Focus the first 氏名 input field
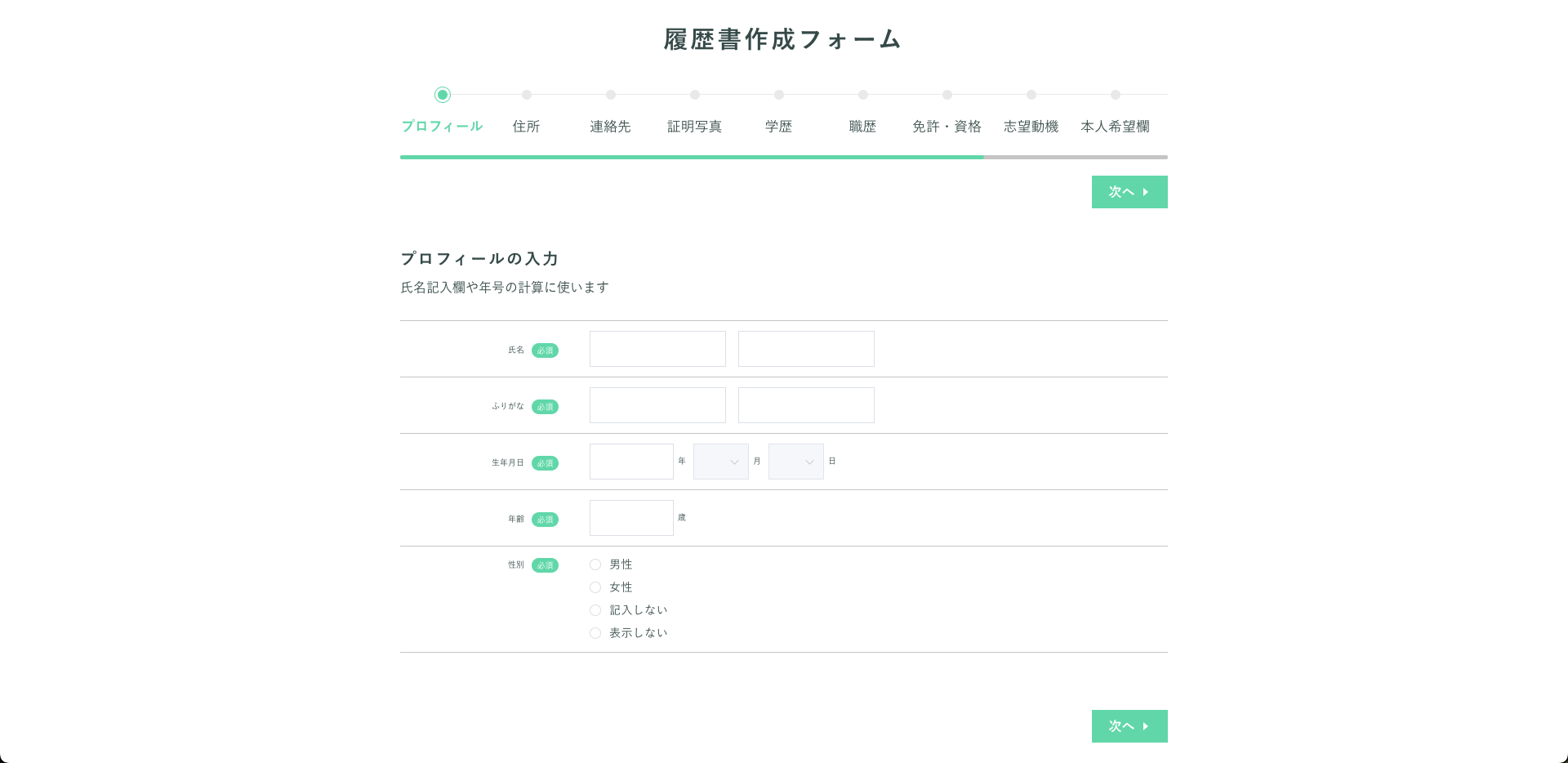 [657, 349]
